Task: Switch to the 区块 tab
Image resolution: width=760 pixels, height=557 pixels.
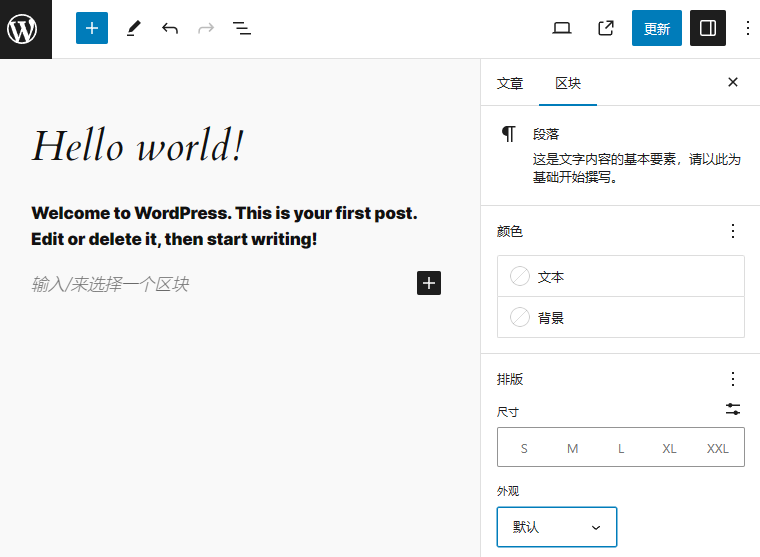Action: [568, 83]
